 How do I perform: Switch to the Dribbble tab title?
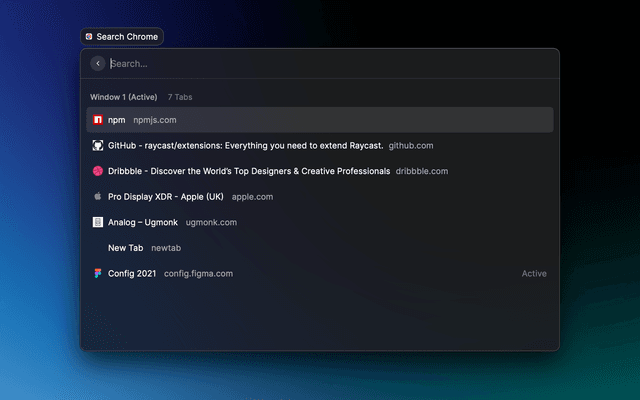click(248, 171)
